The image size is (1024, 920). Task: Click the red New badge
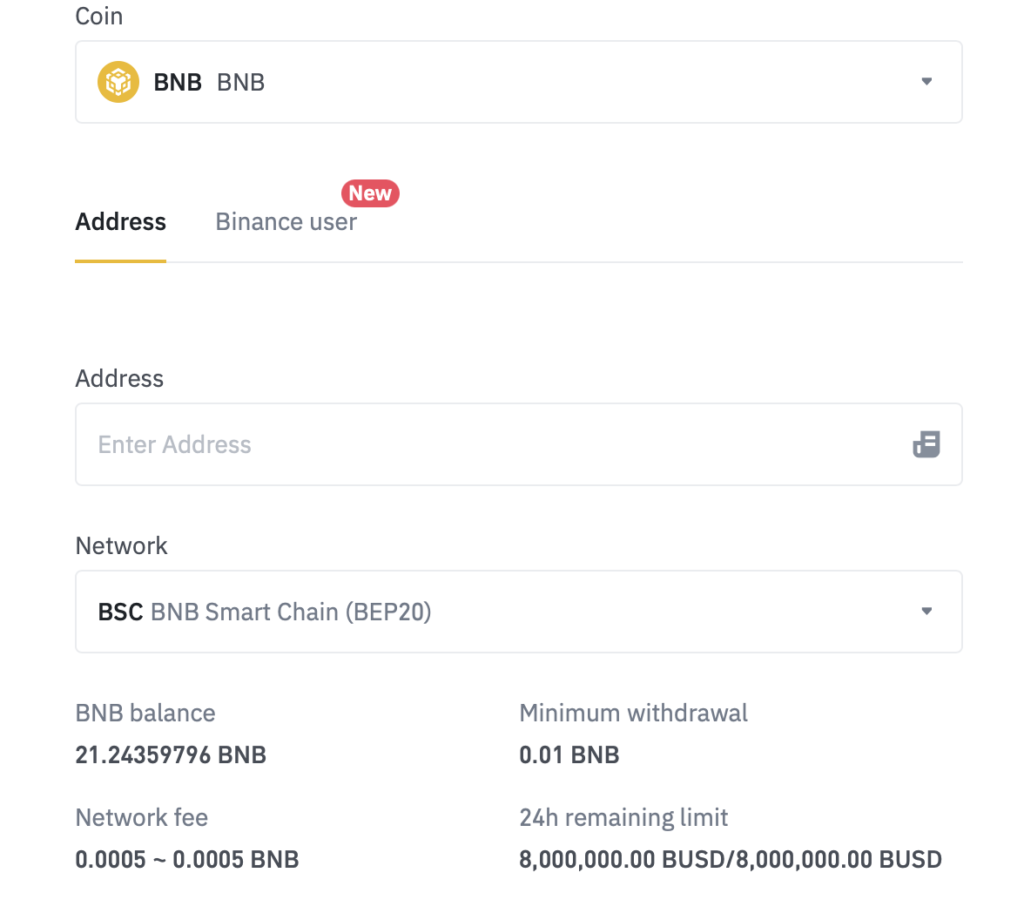point(370,193)
